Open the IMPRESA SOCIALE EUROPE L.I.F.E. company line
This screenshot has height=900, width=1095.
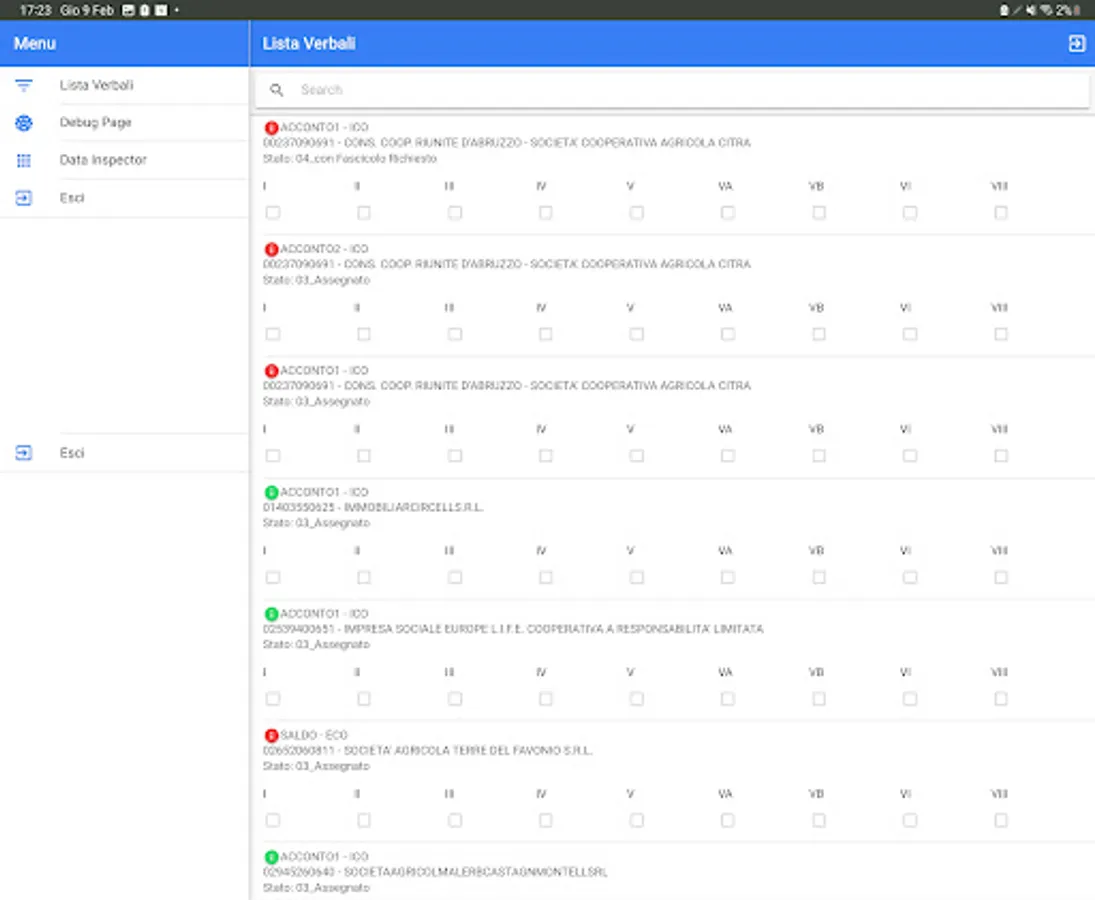513,628
